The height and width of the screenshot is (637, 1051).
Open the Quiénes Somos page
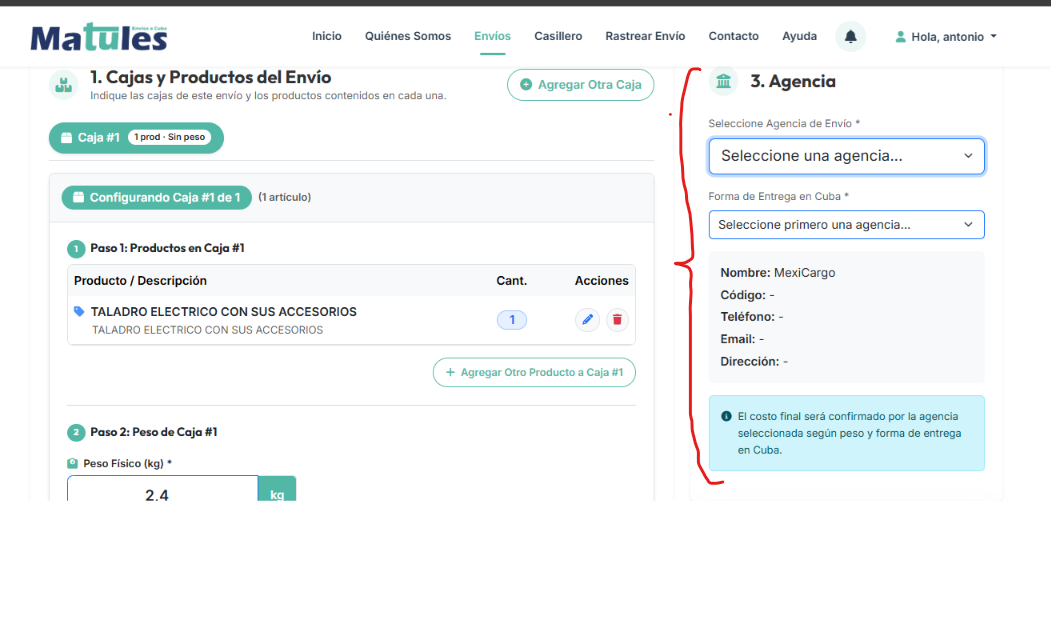tap(408, 36)
